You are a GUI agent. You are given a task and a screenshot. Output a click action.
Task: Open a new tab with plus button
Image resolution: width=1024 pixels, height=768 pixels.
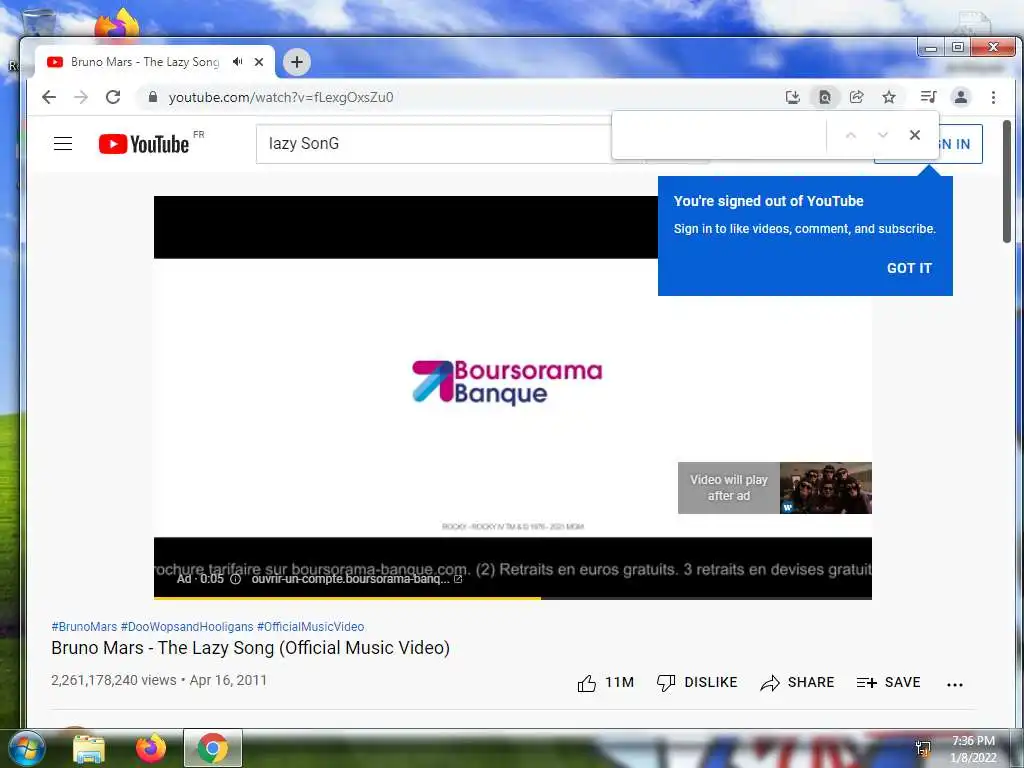point(296,62)
